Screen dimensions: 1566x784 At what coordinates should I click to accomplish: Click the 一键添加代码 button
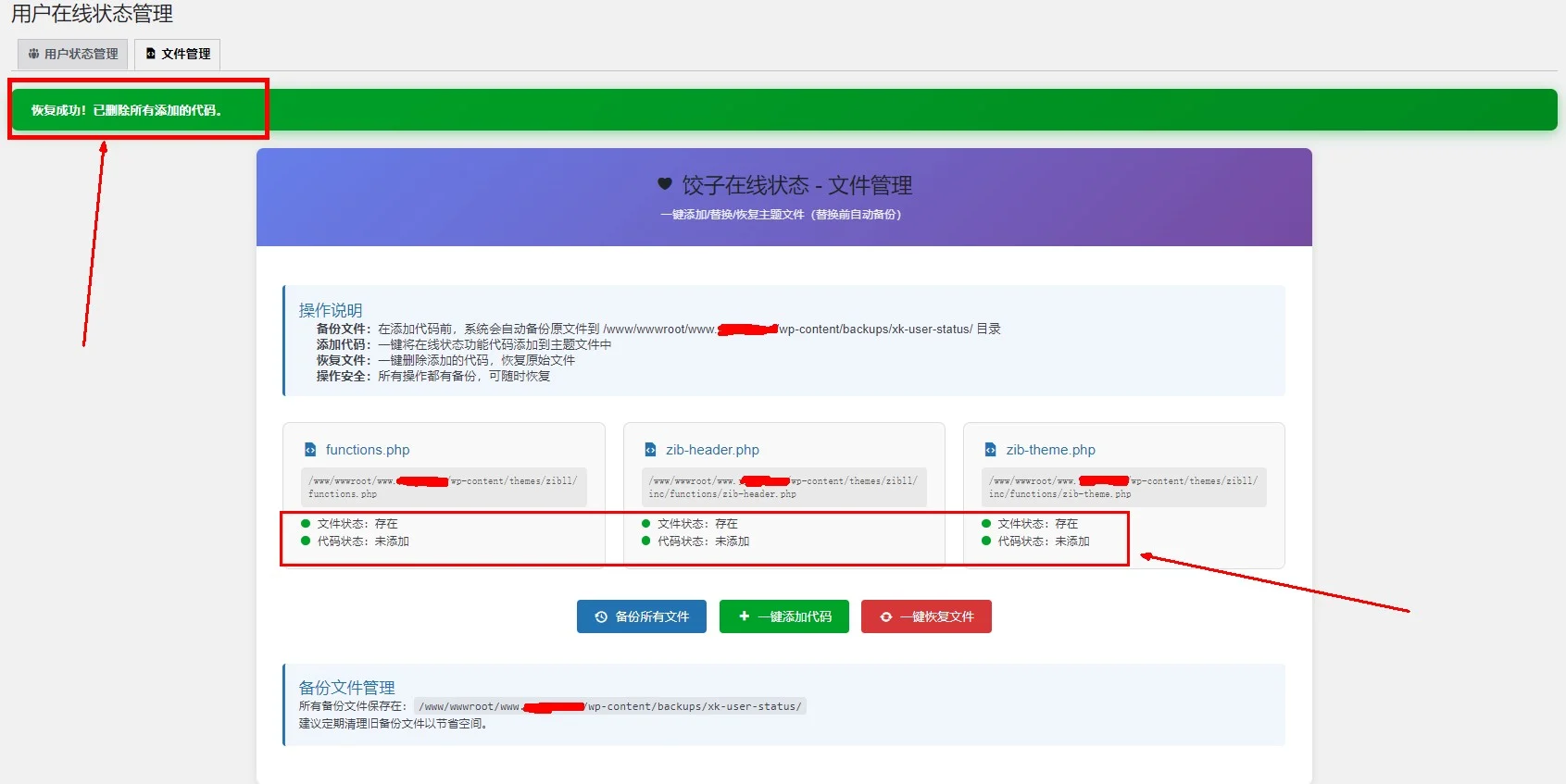(x=784, y=616)
